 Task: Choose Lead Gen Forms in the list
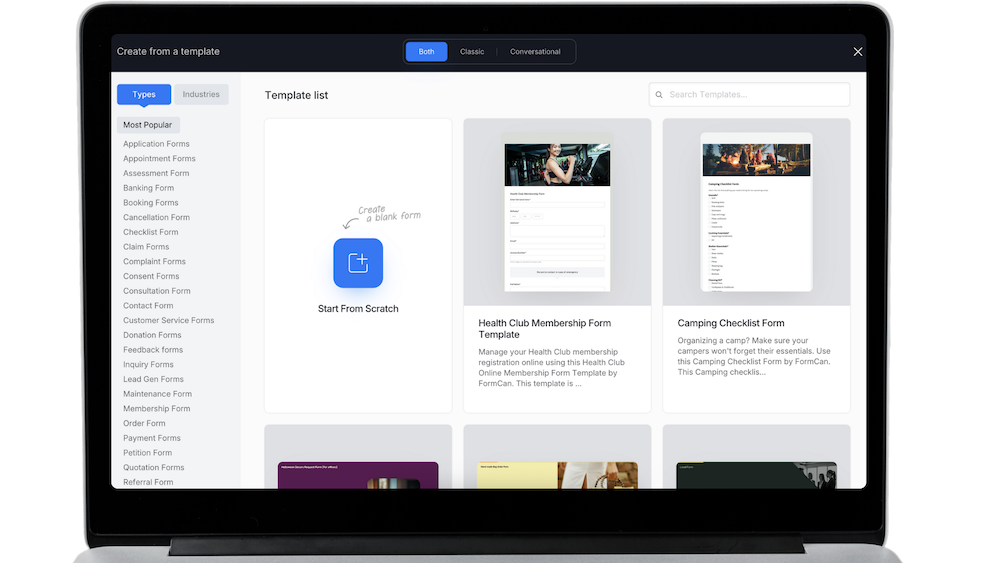point(153,379)
